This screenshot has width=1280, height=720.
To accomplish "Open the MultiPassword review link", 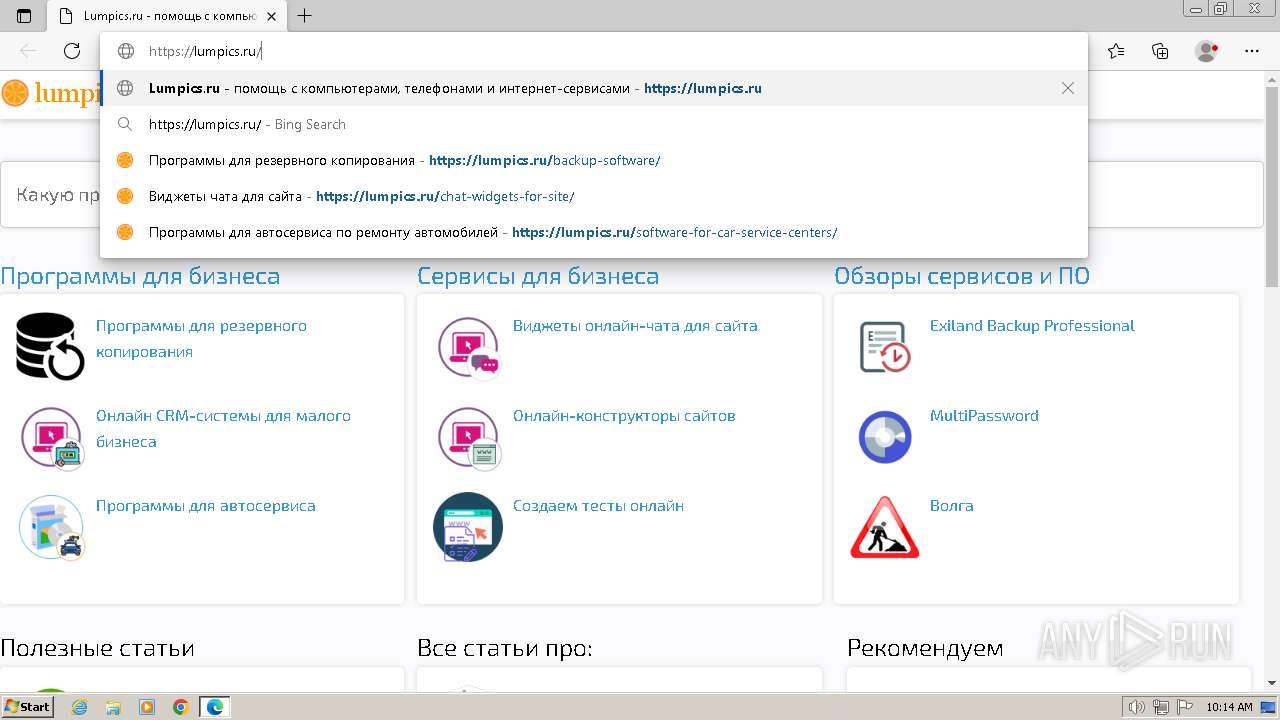I will 984,416.
